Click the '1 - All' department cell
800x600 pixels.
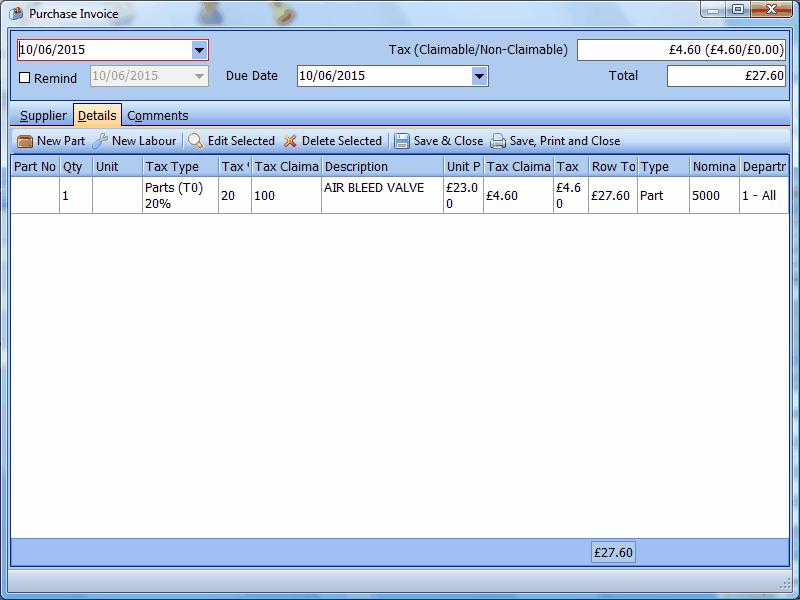pyautogui.click(x=764, y=195)
